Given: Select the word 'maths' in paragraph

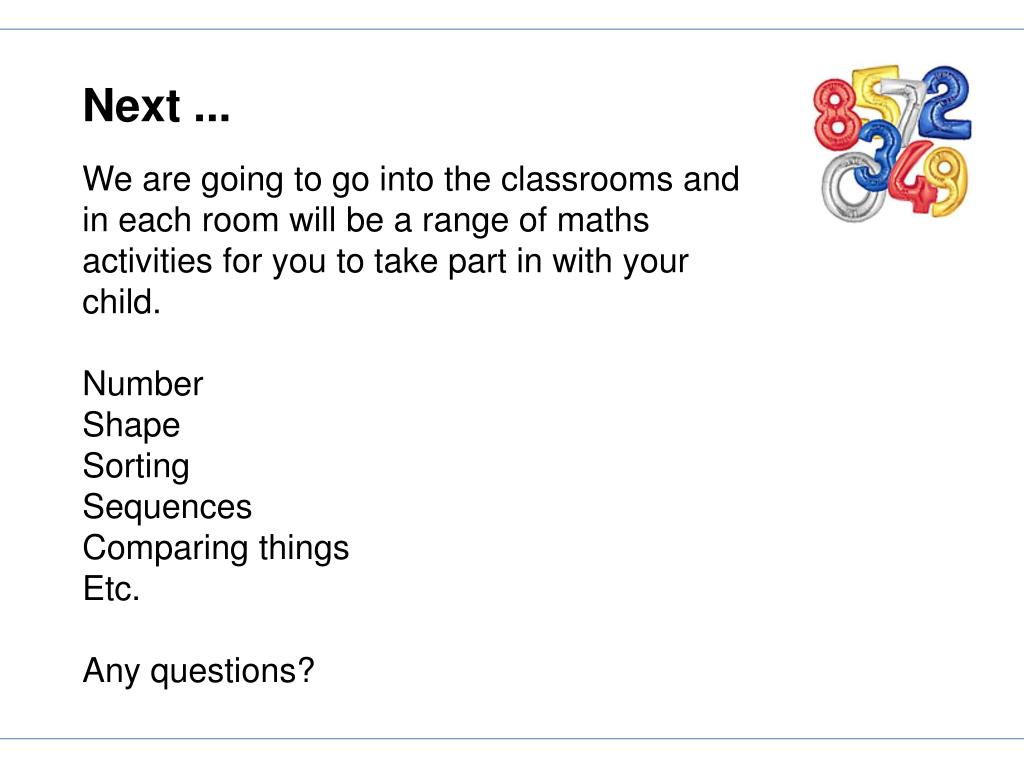Looking at the screenshot, I should pos(602,220).
